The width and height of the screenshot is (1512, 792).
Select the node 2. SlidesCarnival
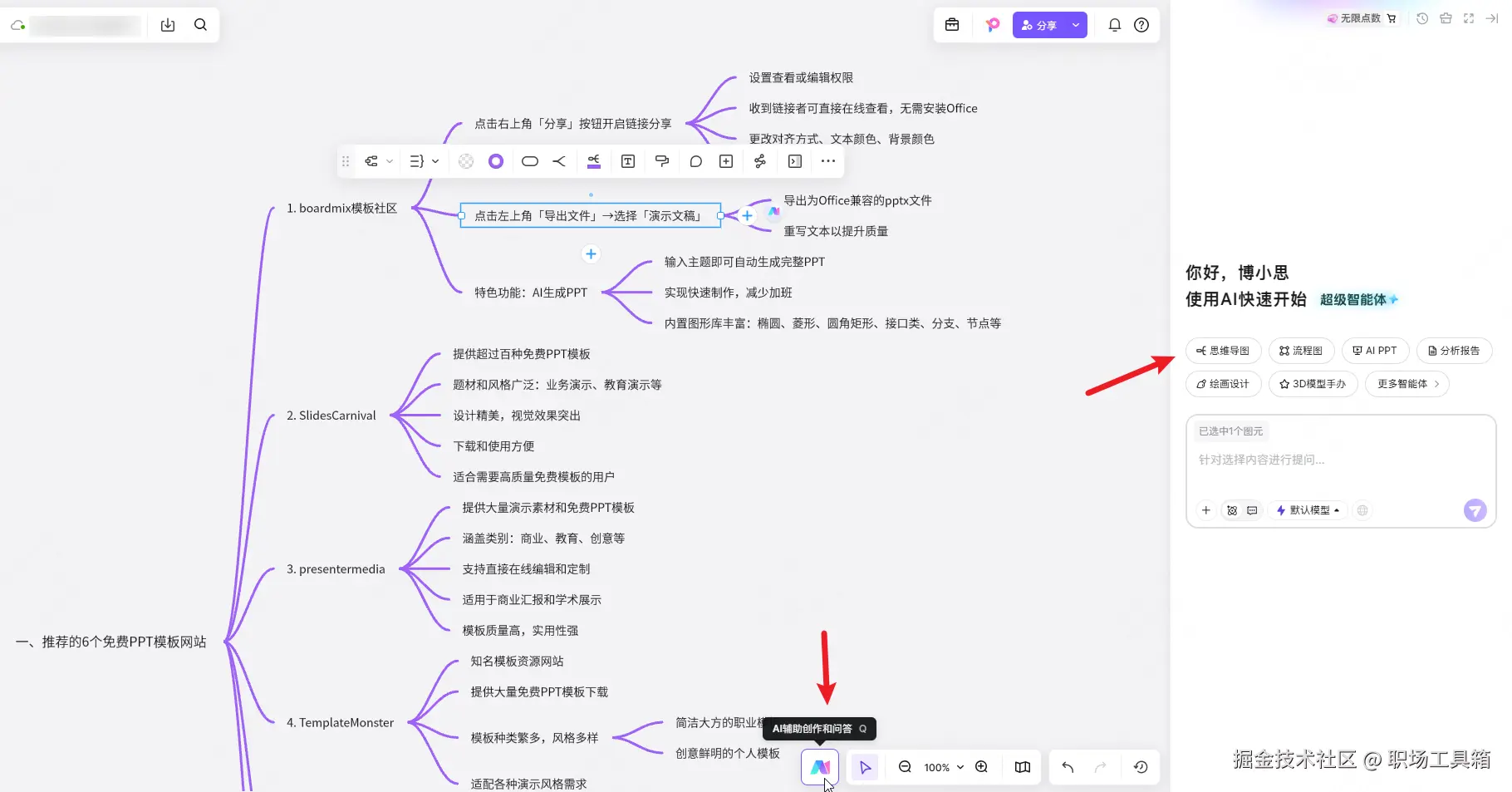pyautogui.click(x=331, y=416)
